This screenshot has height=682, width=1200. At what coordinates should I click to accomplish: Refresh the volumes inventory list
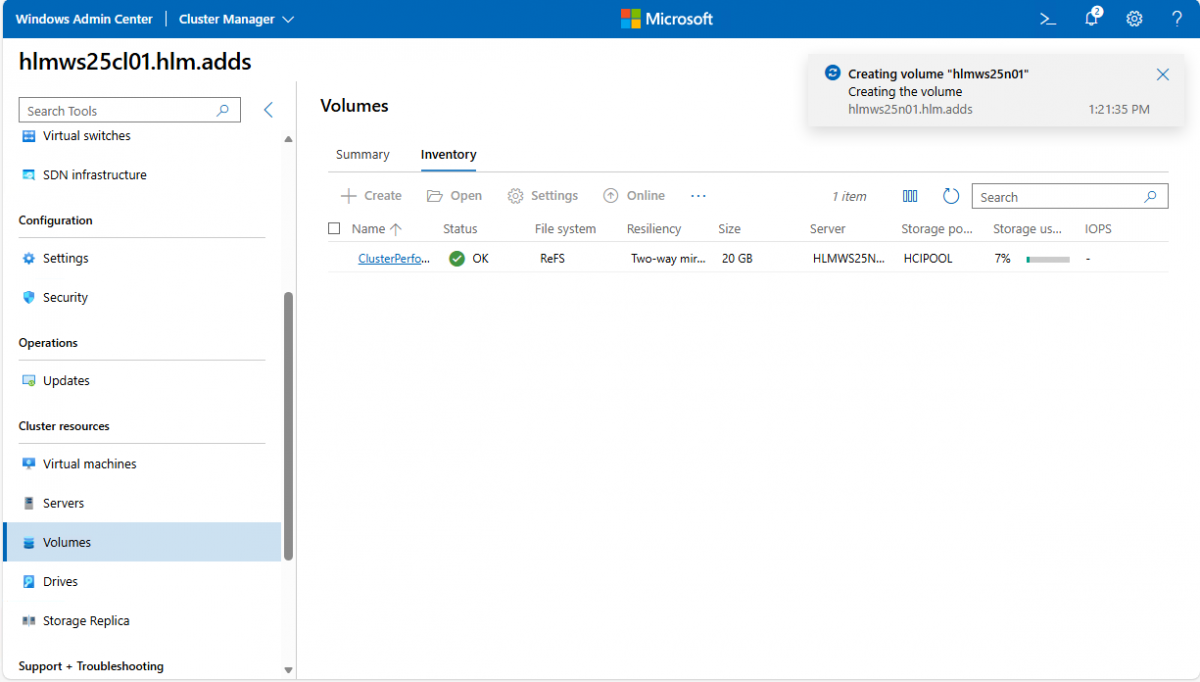tap(951, 196)
